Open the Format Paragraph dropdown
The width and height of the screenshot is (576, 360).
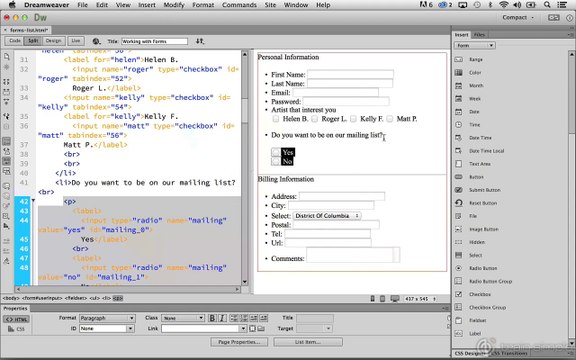[x=107, y=318]
